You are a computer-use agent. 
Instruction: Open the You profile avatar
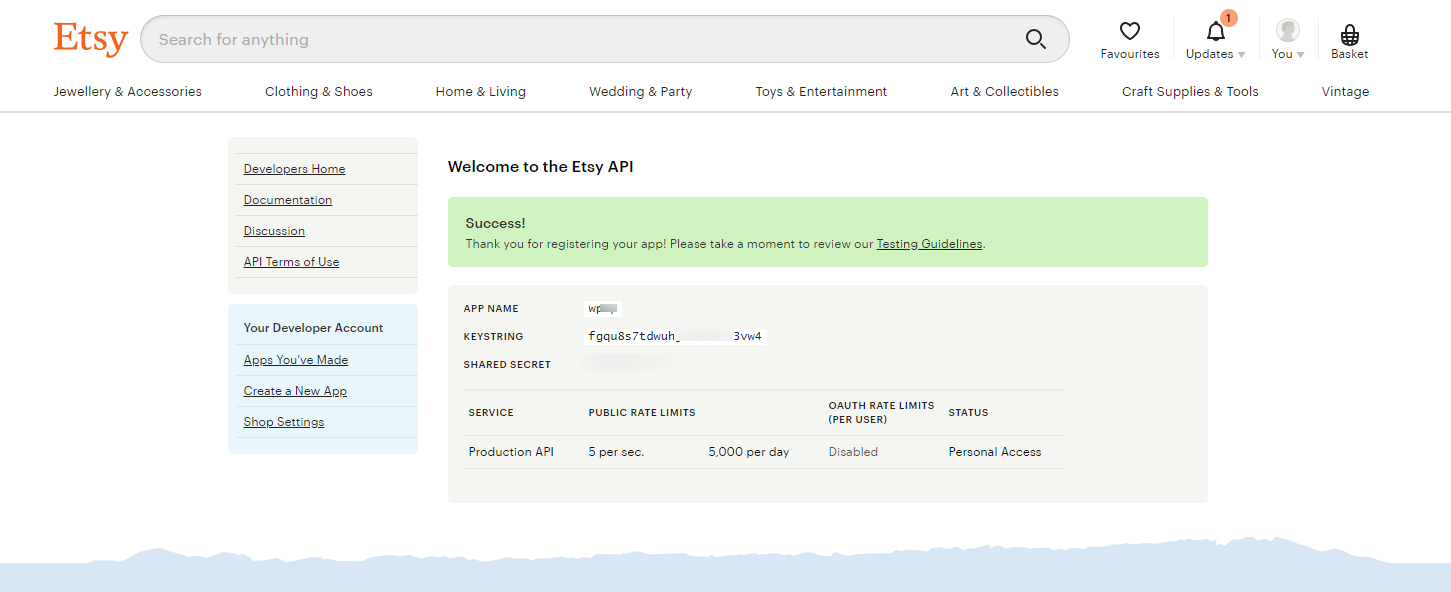coord(1288,30)
